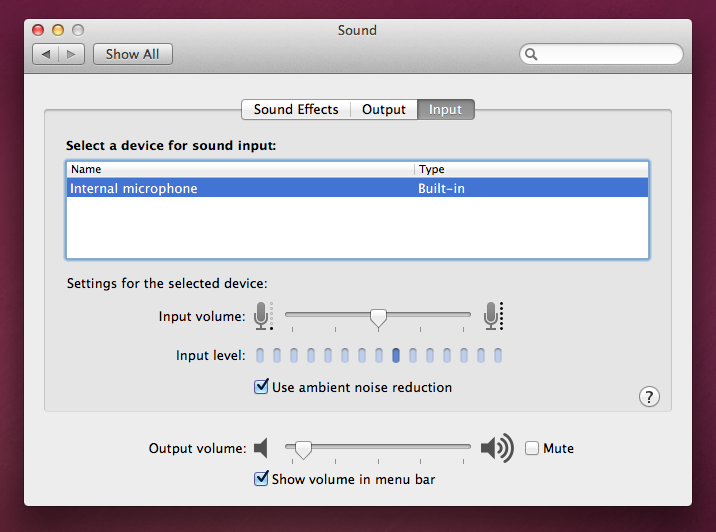Click the magnifying glass search icon
The width and height of the screenshot is (716, 532).
pos(531,54)
